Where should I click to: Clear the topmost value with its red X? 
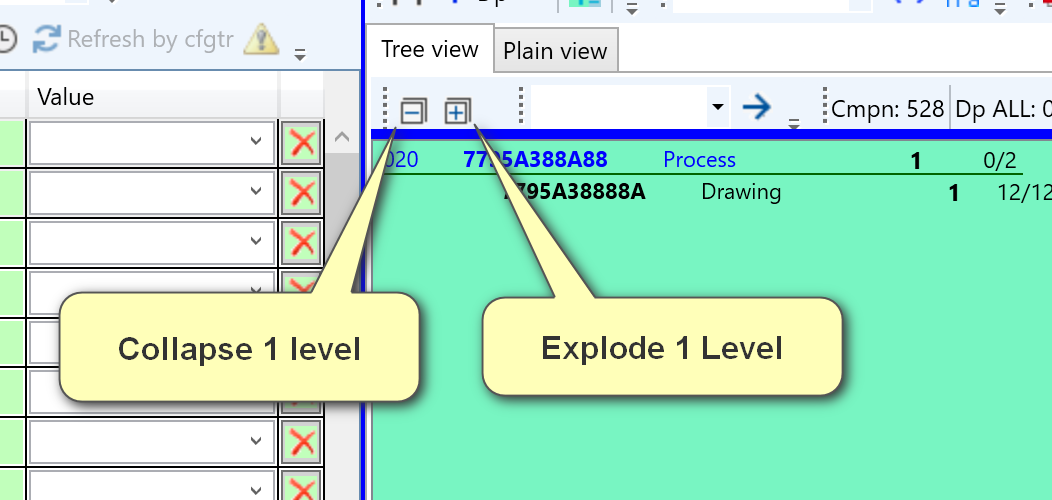(x=301, y=142)
